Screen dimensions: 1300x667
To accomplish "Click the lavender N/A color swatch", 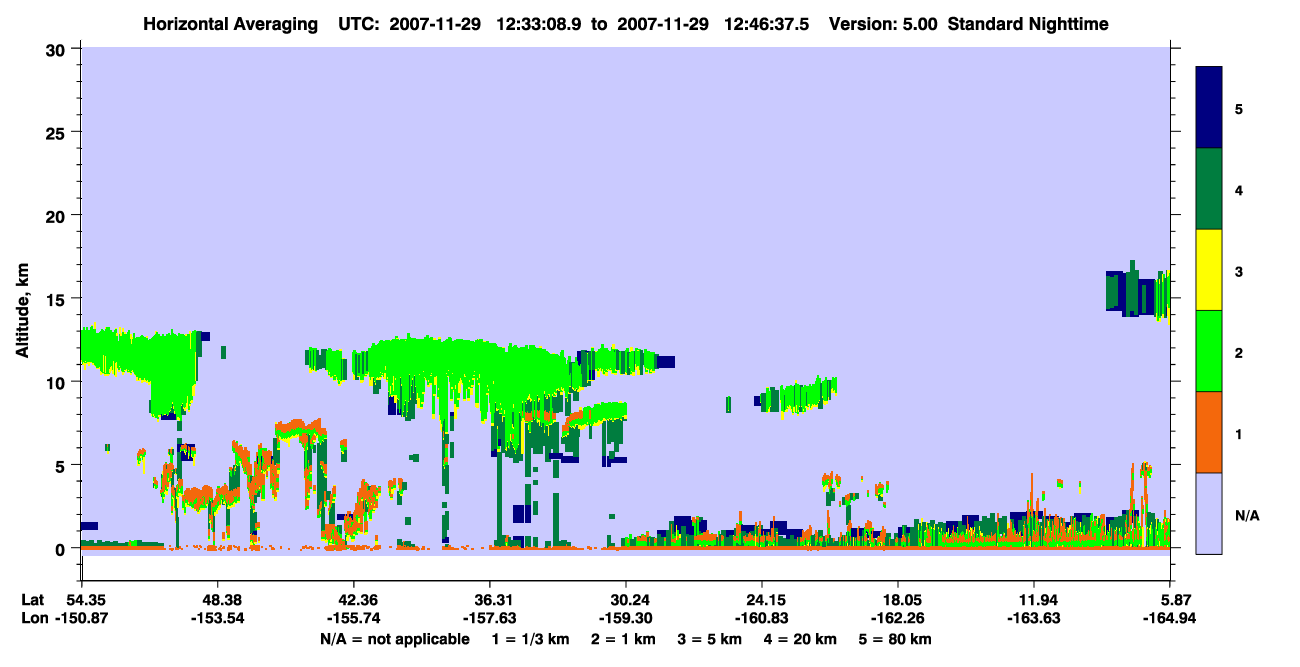I will (x=1209, y=512).
